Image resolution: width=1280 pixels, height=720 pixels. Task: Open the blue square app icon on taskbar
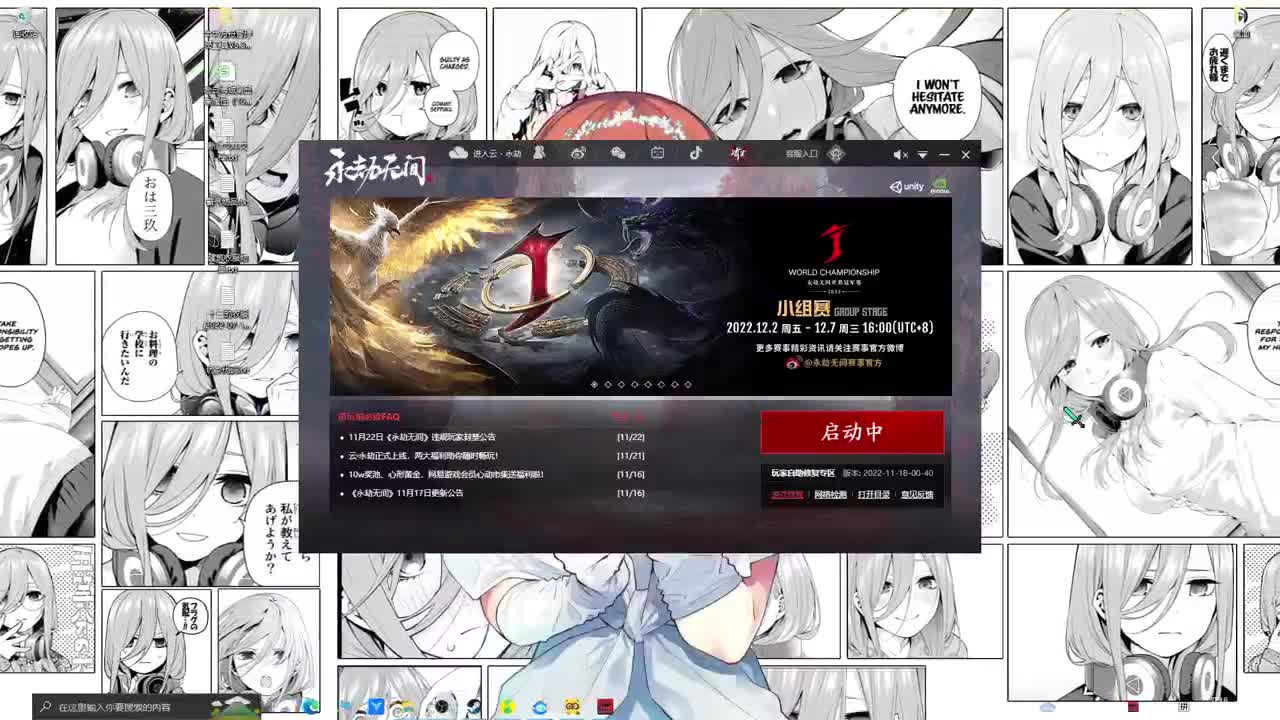click(x=376, y=707)
